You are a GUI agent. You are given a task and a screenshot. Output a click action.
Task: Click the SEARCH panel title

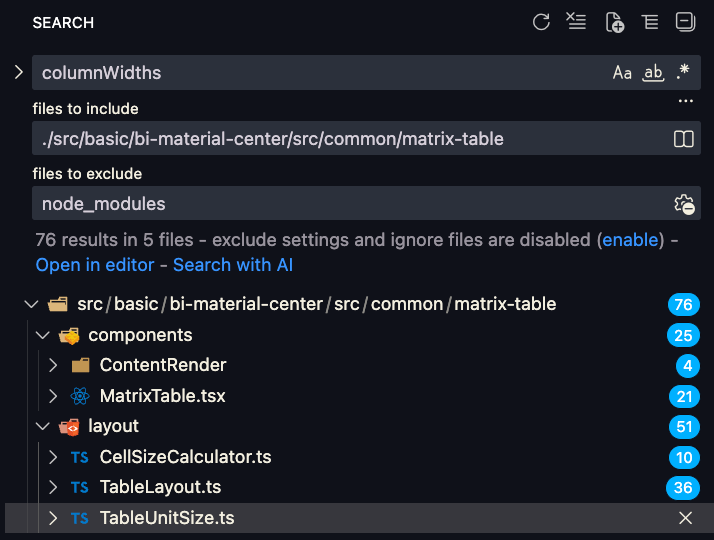pos(63,23)
